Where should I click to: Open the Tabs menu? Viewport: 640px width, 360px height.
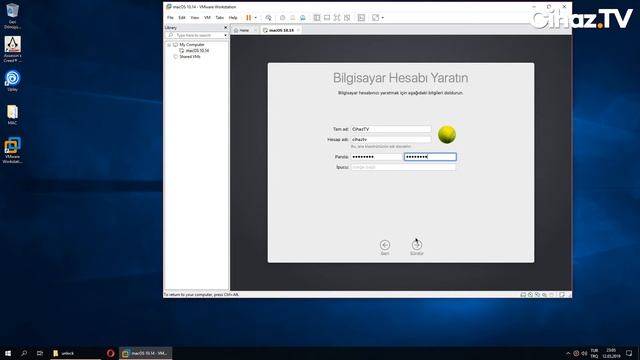tap(220, 18)
